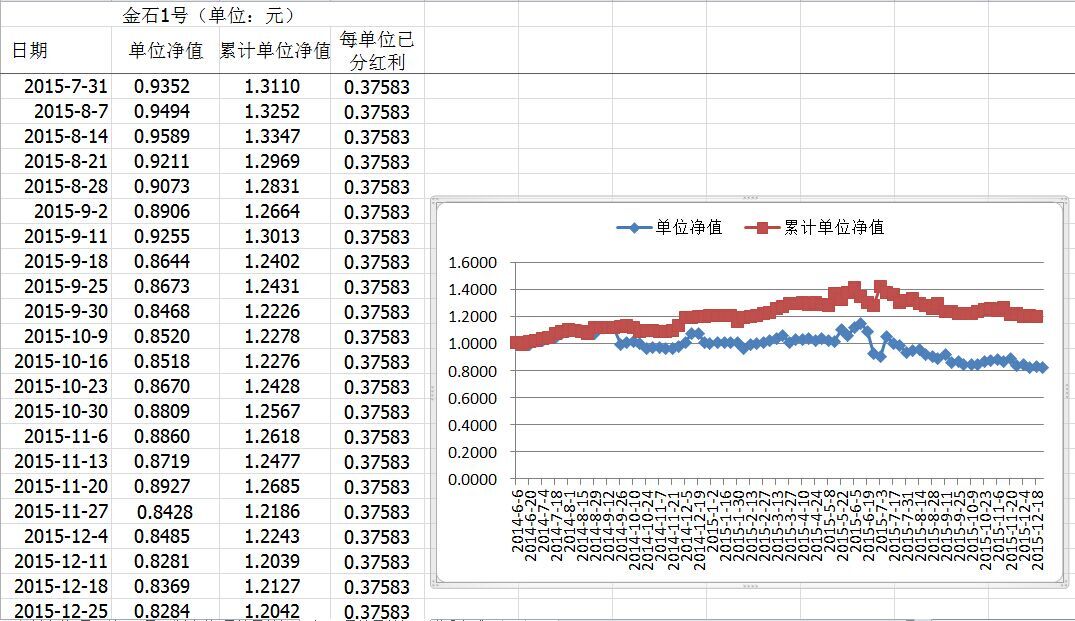Click the chart's right-edge resize handle

tap(1066, 391)
